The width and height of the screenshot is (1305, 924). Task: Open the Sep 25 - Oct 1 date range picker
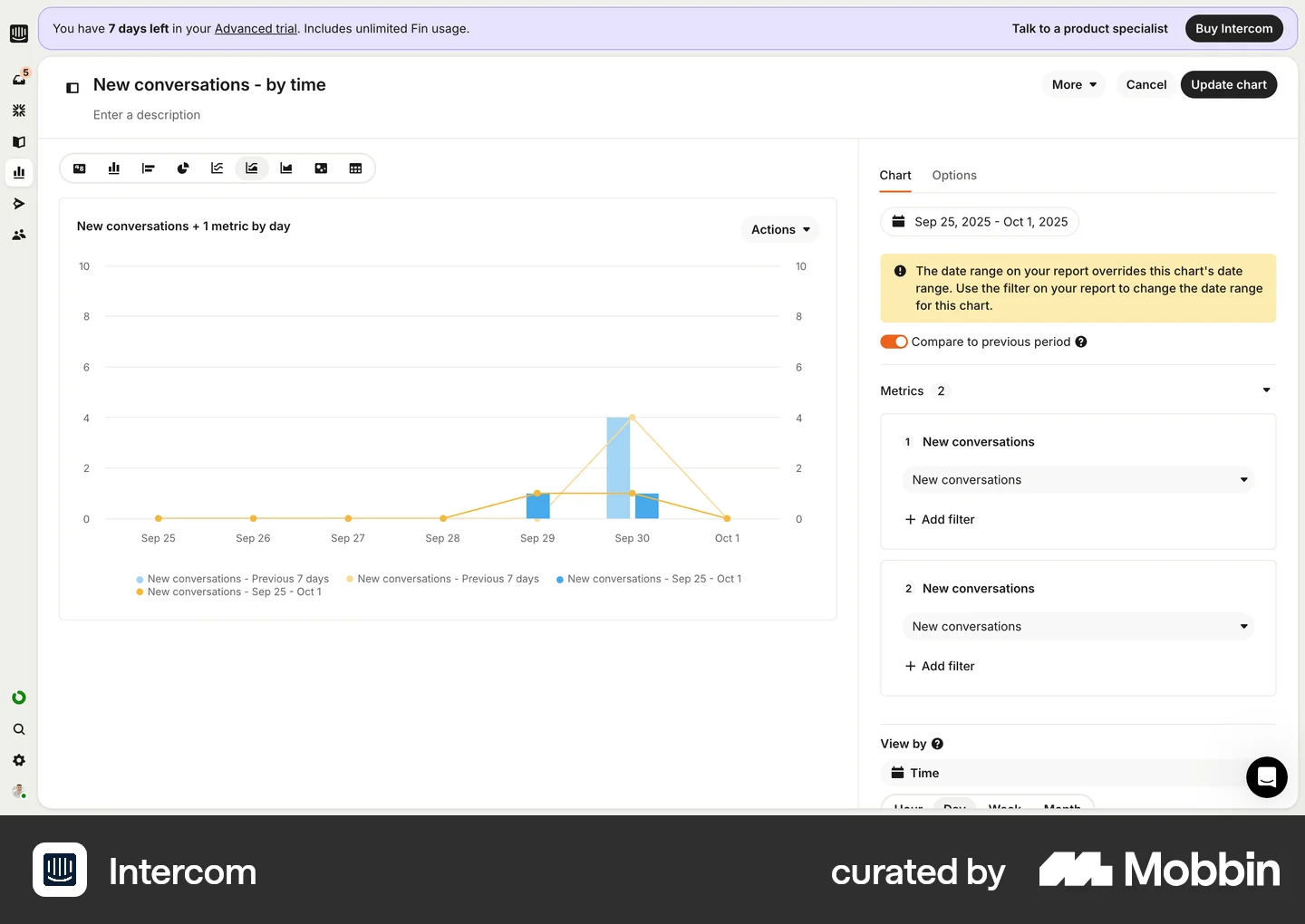[x=980, y=222]
